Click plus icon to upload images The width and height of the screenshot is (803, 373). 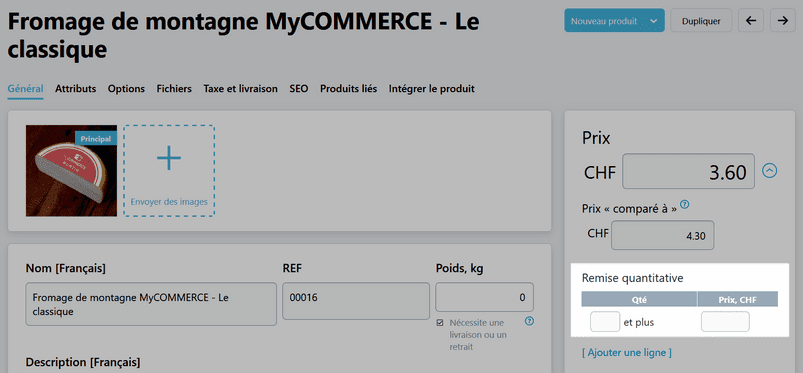(169, 158)
